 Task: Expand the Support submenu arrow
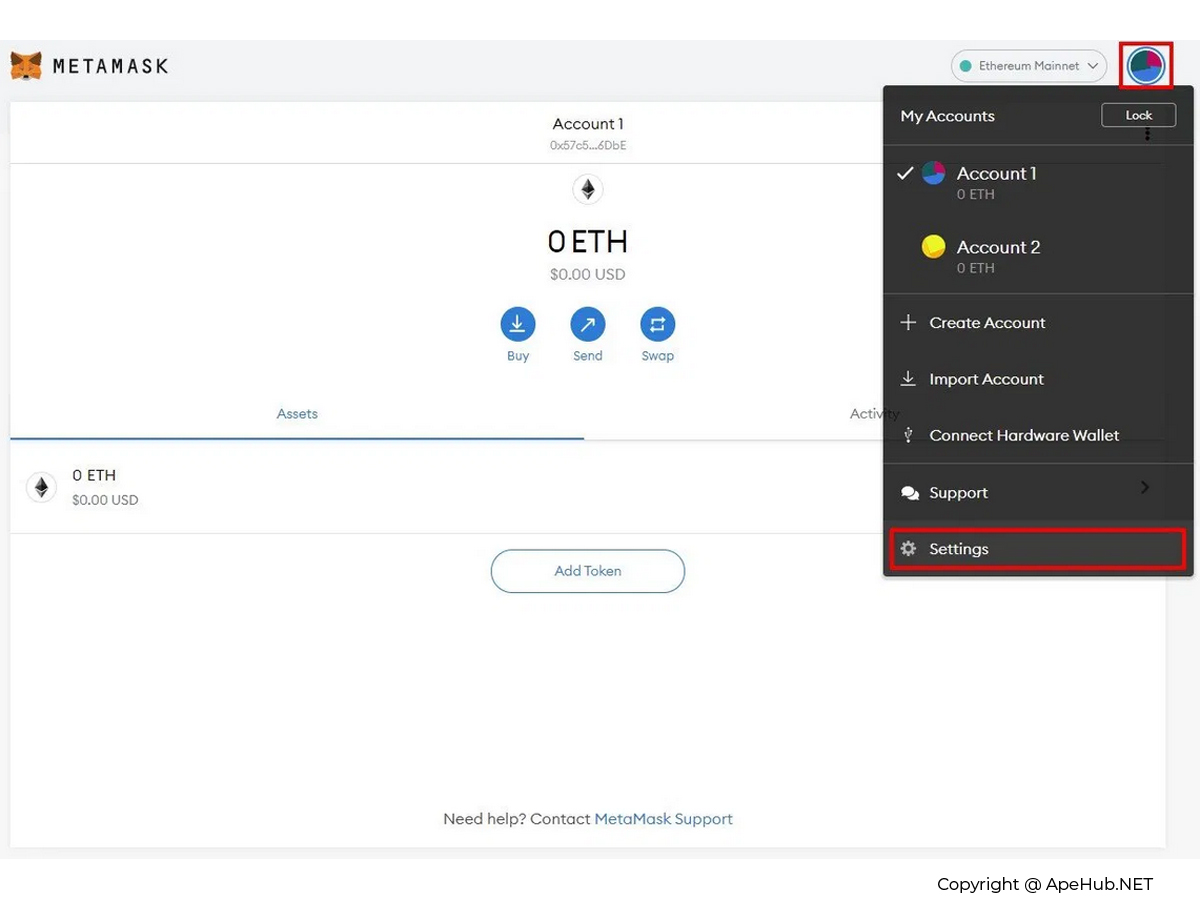pyautogui.click(x=1145, y=487)
